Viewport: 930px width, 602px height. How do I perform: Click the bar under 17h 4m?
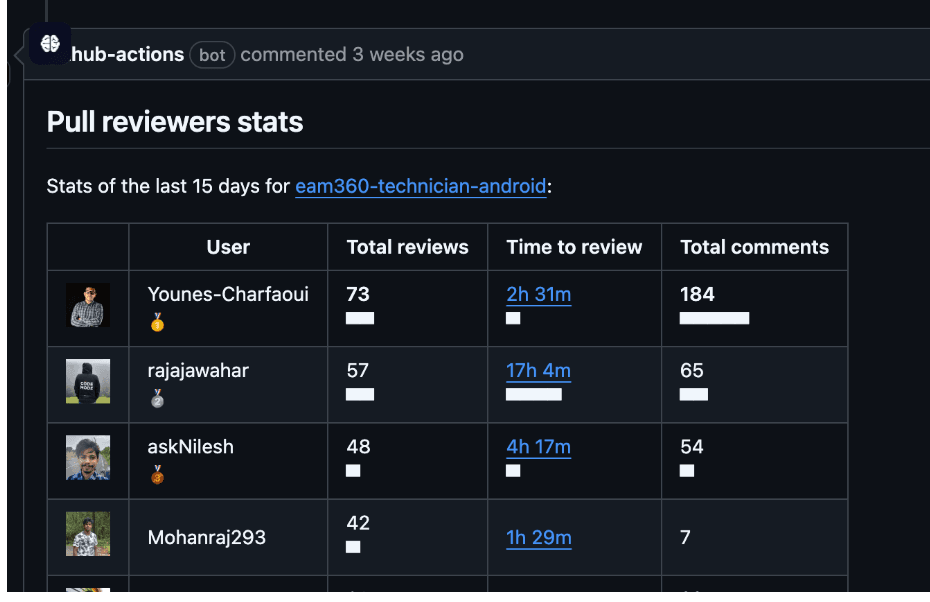pyautogui.click(x=534, y=394)
